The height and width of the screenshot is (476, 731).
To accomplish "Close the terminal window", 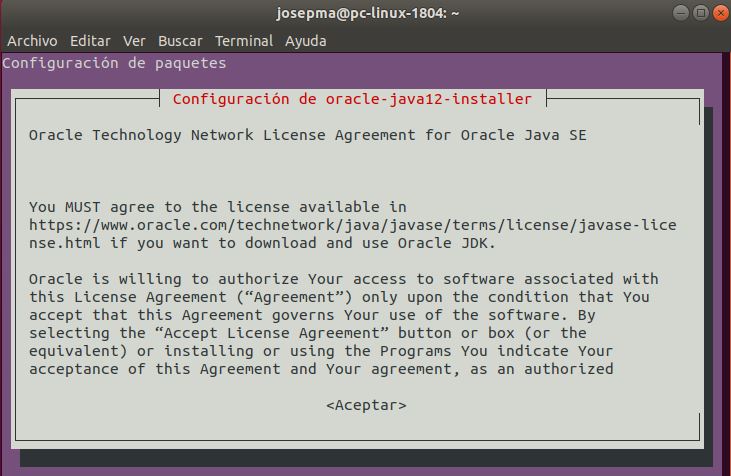I will [721, 13].
